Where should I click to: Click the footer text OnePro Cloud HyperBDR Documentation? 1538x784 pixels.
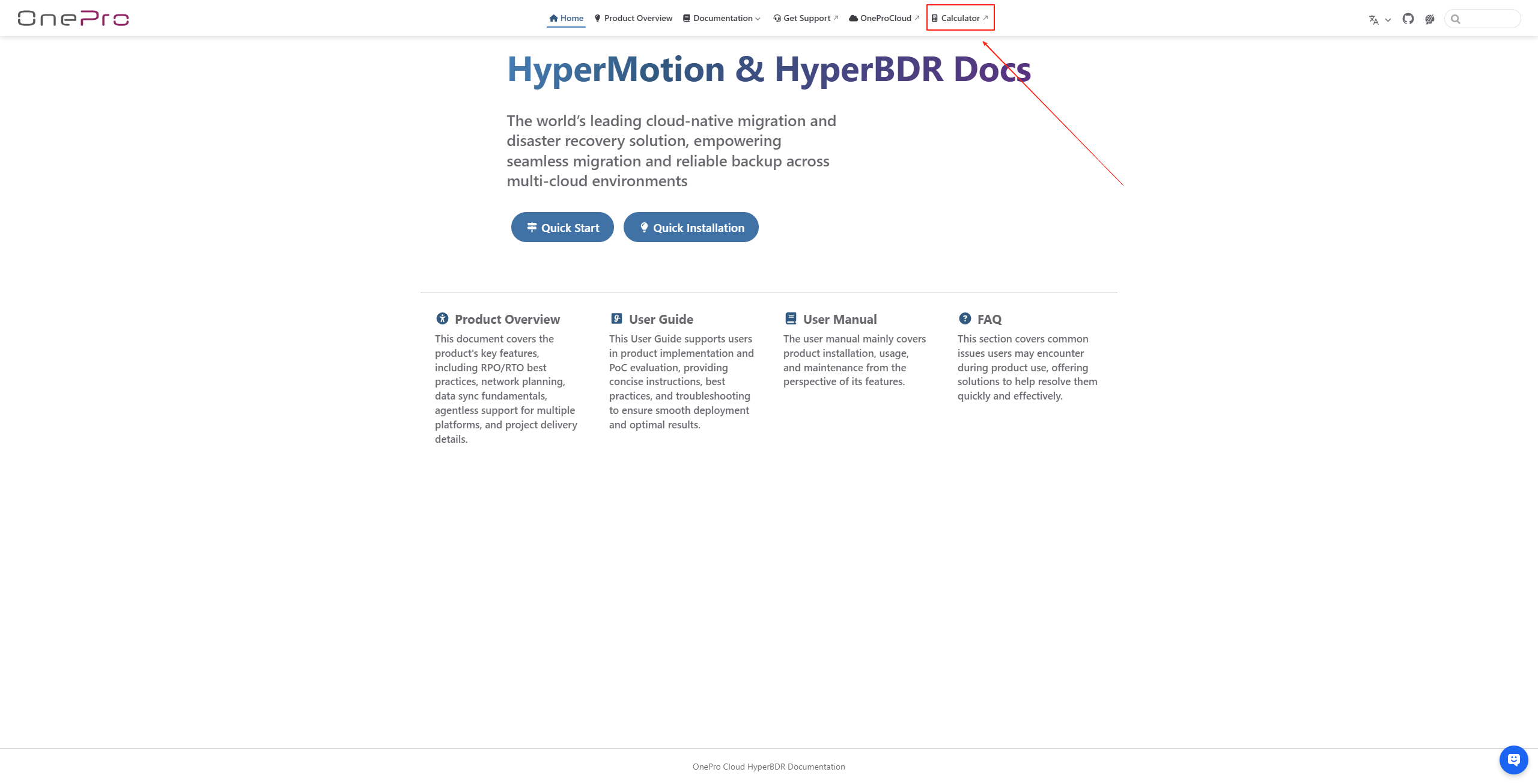click(x=768, y=767)
